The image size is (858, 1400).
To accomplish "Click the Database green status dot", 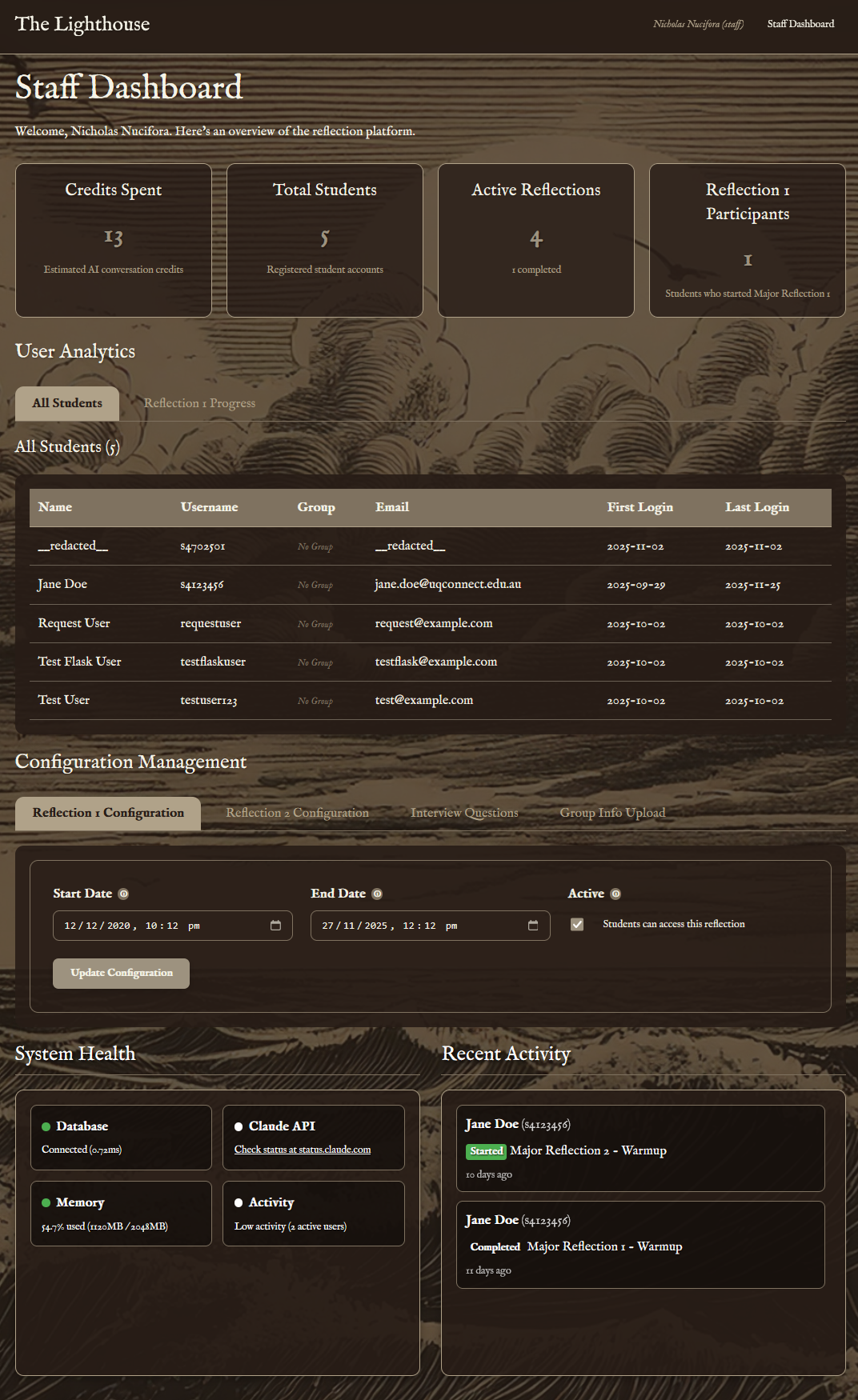I will tap(46, 1126).
